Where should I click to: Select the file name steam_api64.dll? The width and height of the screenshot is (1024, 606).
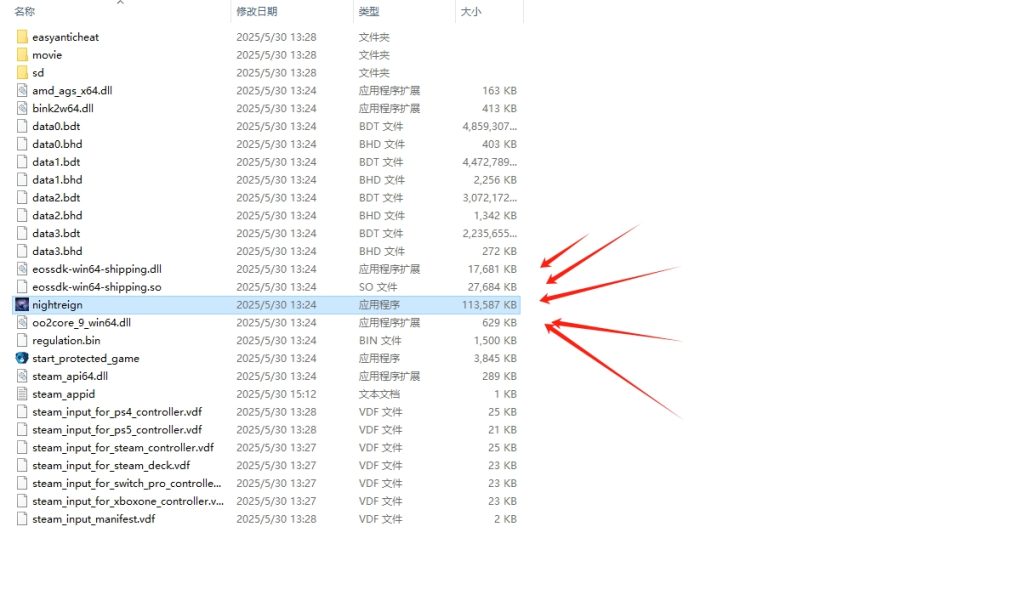[70, 376]
